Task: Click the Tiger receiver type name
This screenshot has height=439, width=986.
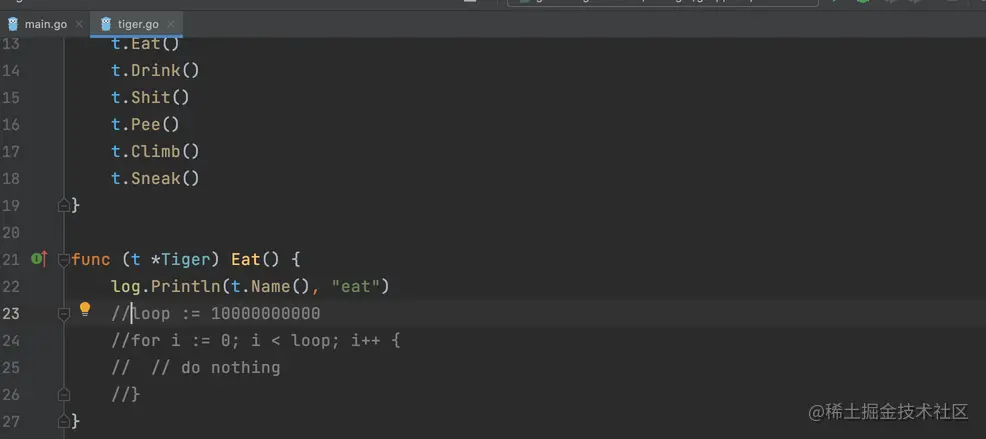Action: 186,259
